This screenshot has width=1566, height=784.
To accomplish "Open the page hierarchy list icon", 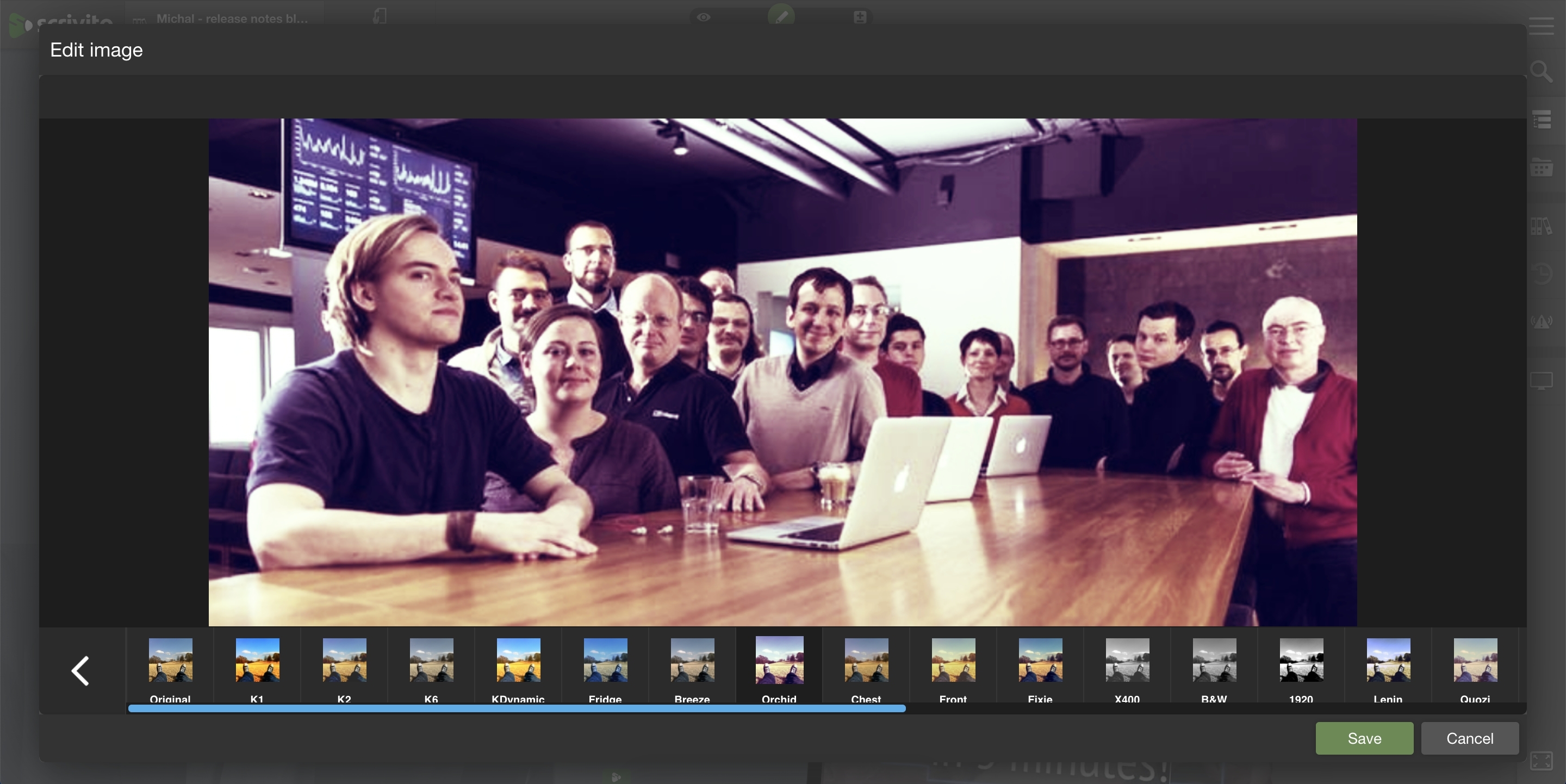I will click(1541, 120).
